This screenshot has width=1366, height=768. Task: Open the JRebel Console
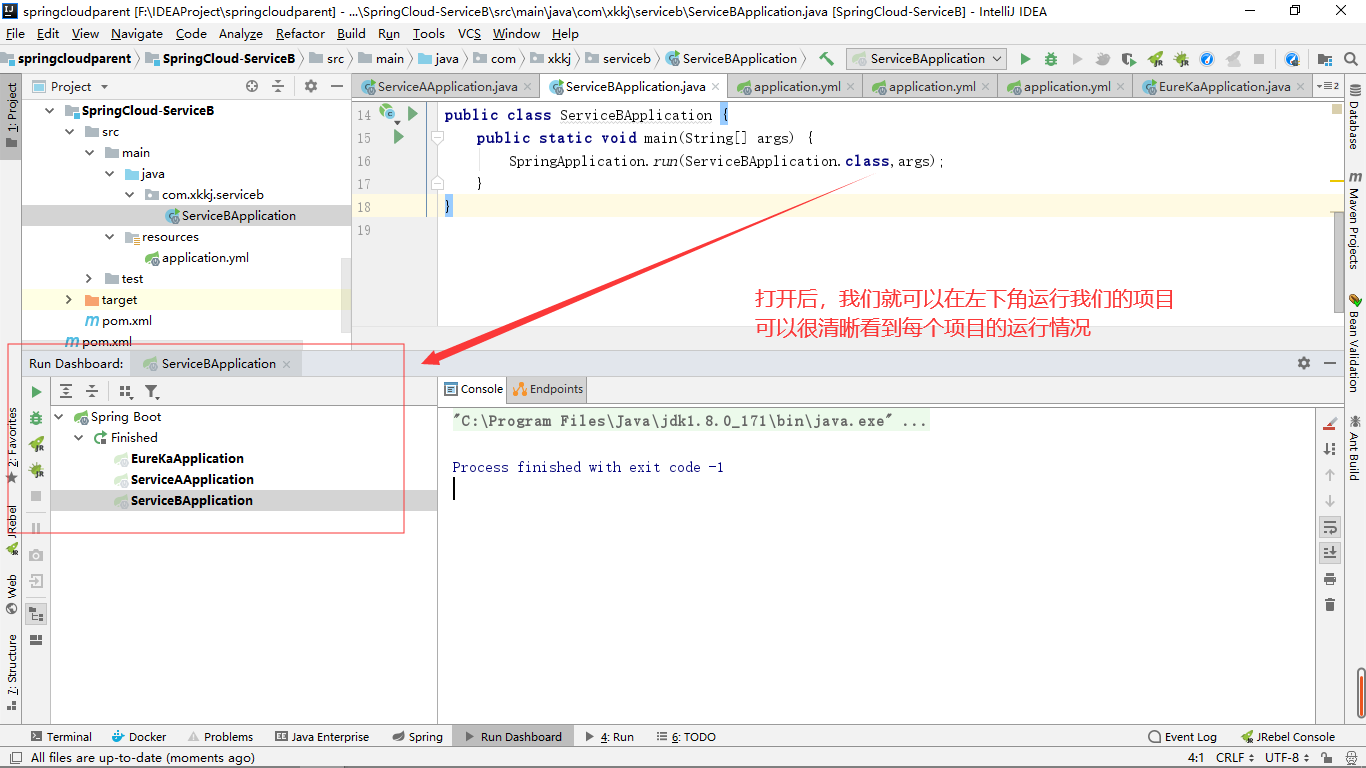tap(1288, 737)
